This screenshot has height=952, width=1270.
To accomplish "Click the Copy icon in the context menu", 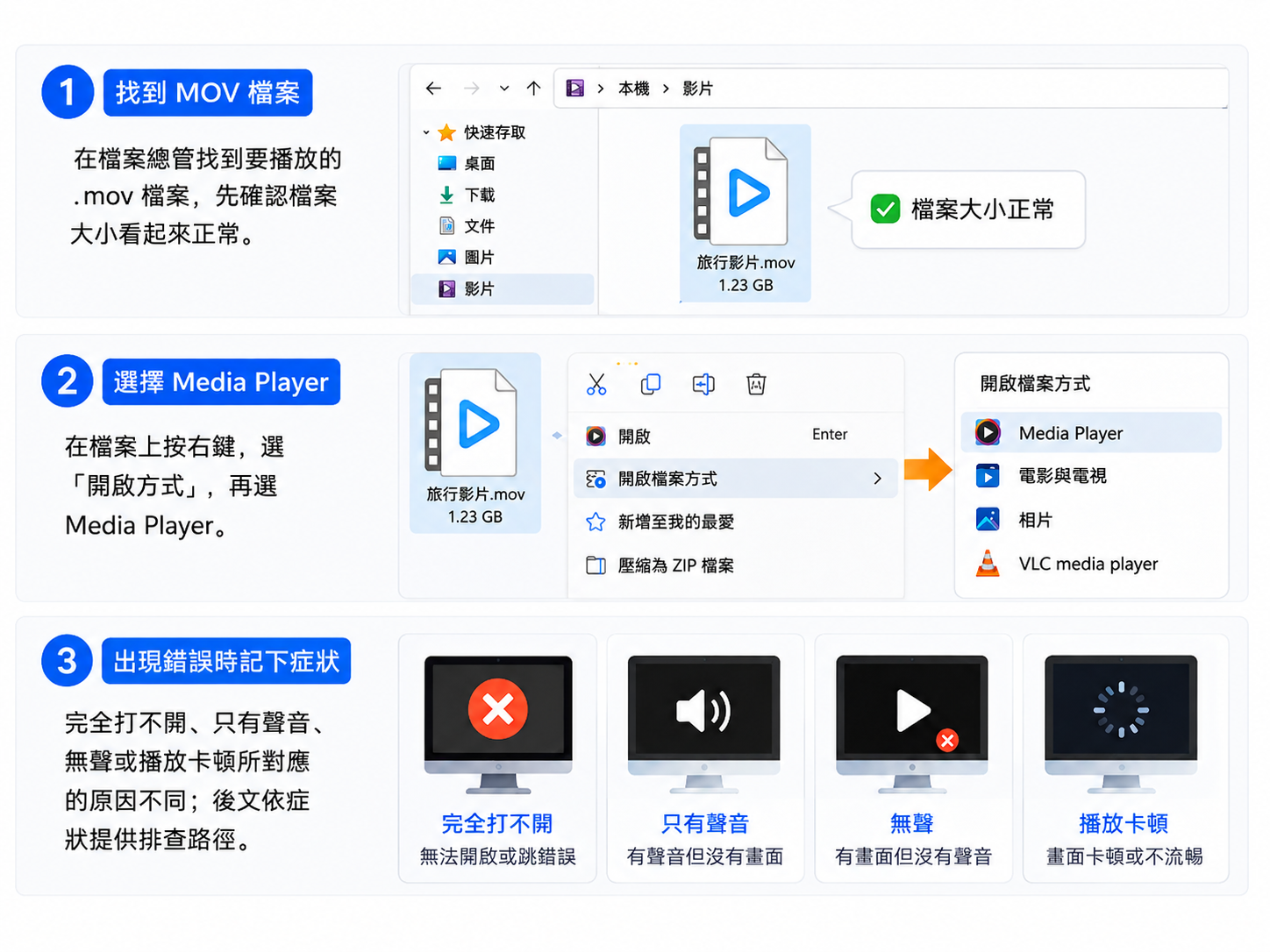I will tap(651, 384).
